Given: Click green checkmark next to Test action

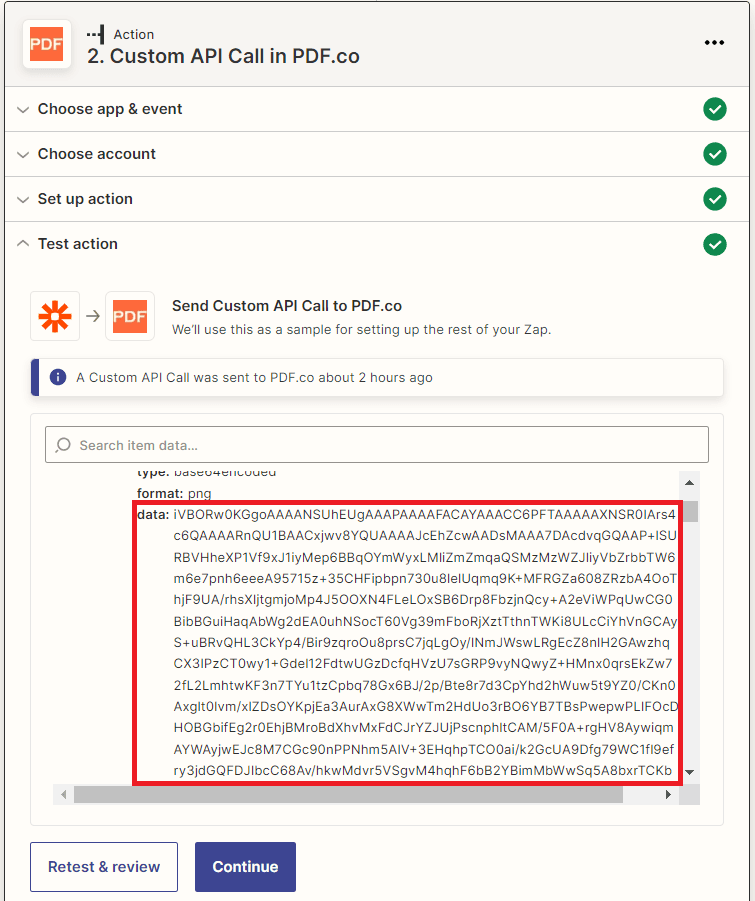Looking at the screenshot, I should coord(714,244).
